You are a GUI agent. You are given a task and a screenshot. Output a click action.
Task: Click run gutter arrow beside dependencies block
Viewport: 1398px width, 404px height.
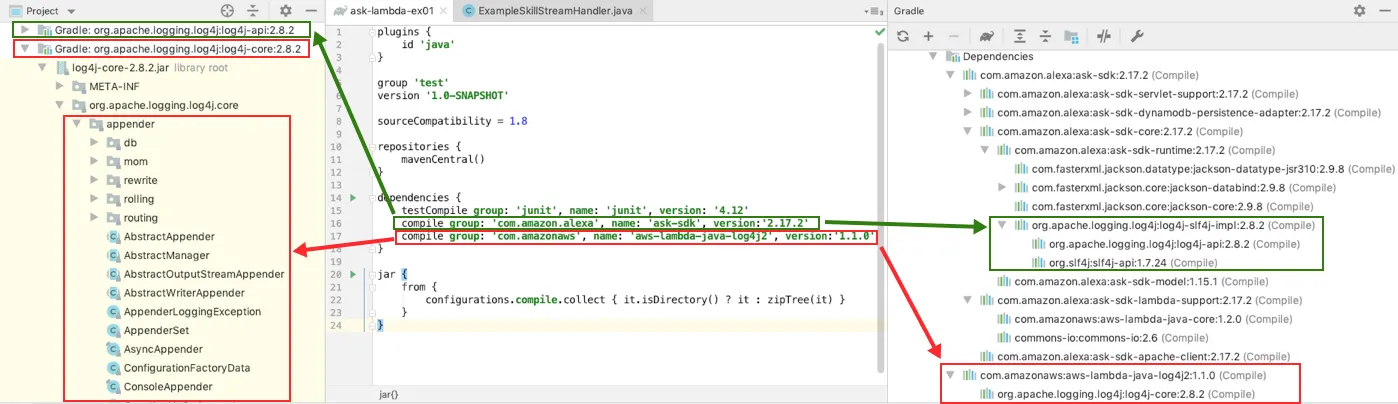pos(352,199)
